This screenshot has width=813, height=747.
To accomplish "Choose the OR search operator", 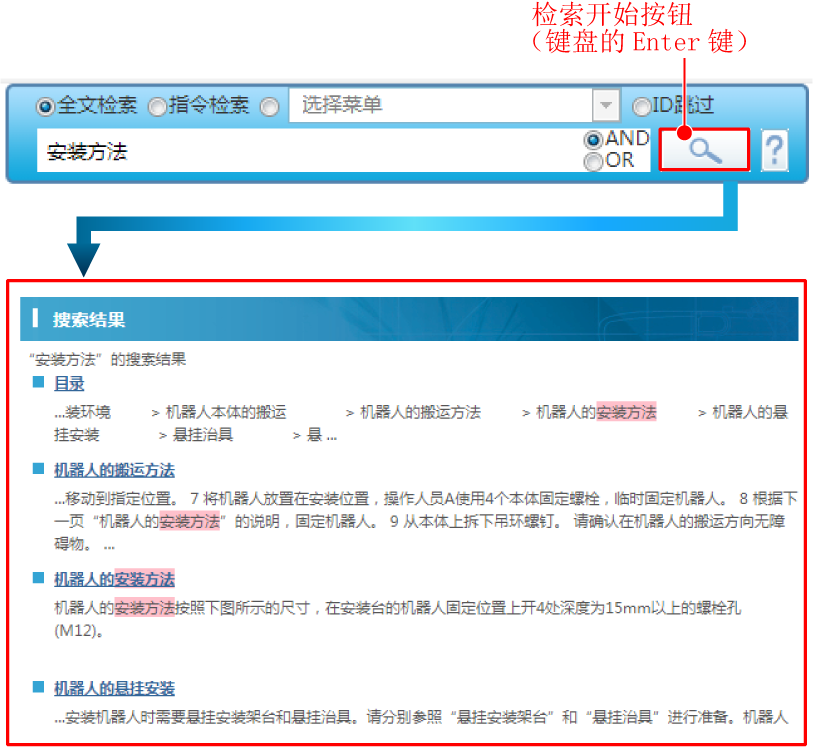I will (594, 160).
